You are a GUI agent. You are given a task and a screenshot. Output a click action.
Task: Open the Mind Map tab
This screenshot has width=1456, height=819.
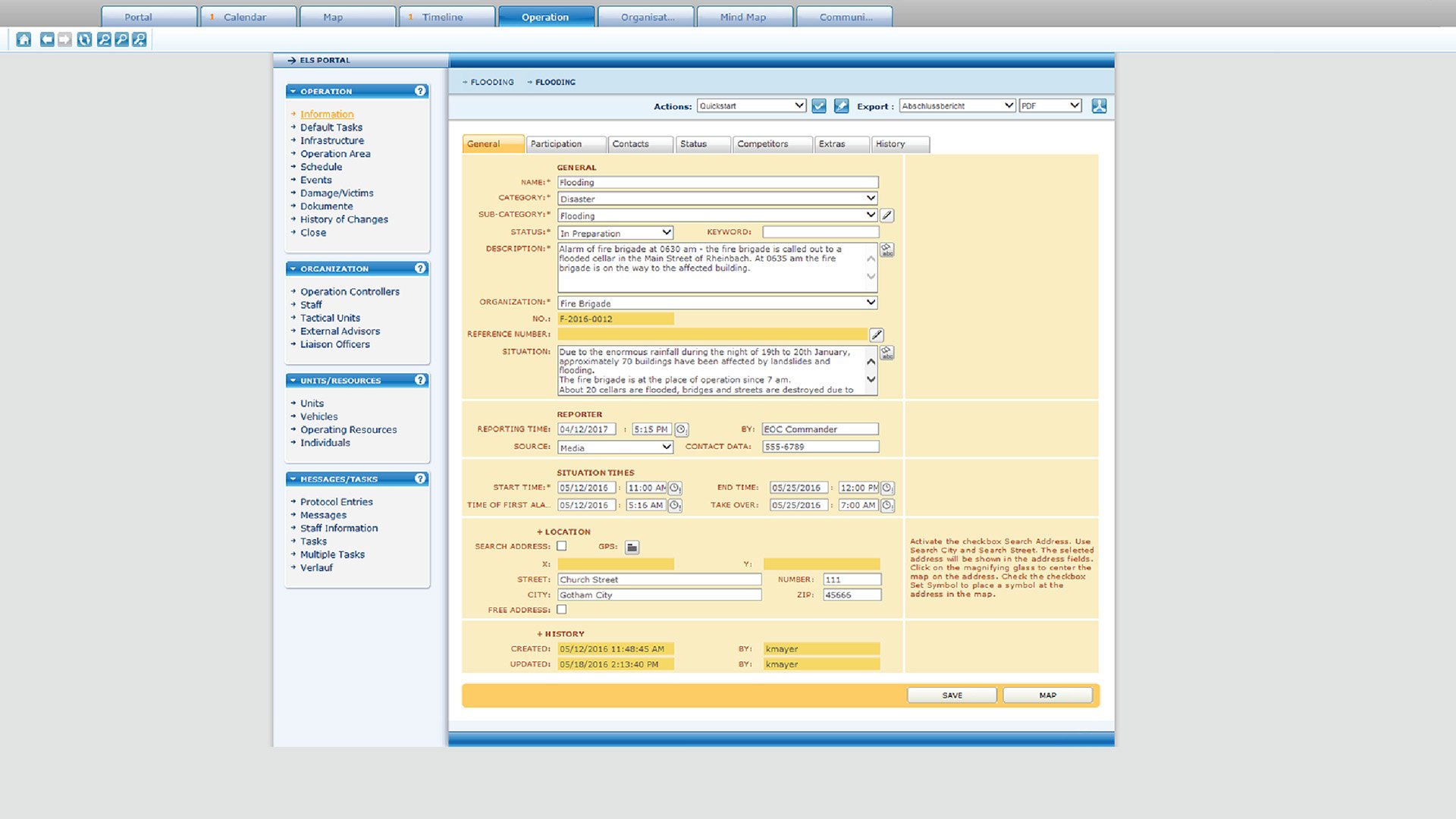[745, 16]
